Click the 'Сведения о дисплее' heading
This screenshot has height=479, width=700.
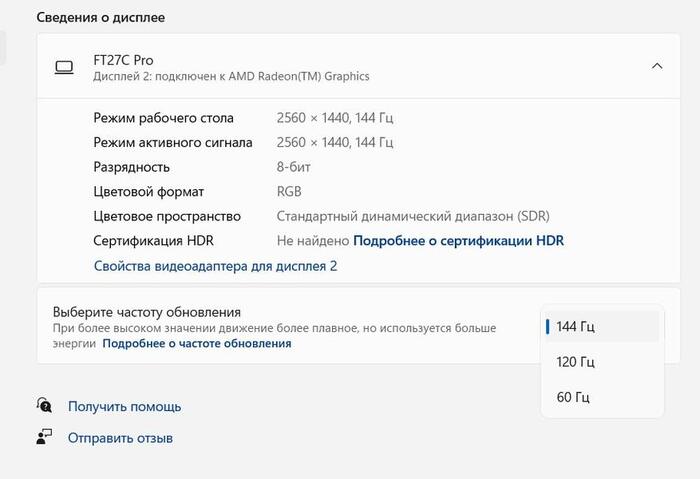click(x=101, y=18)
